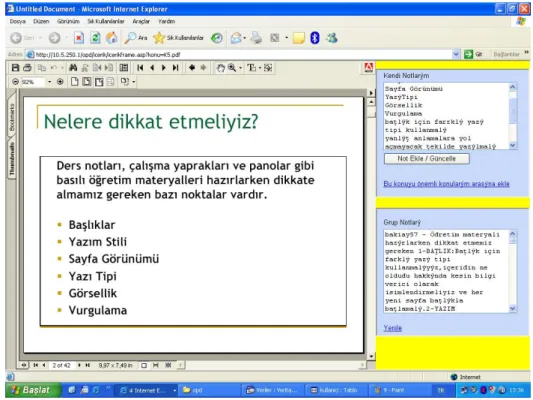Click the Print icon in PDF toolbar

[x=27, y=68]
